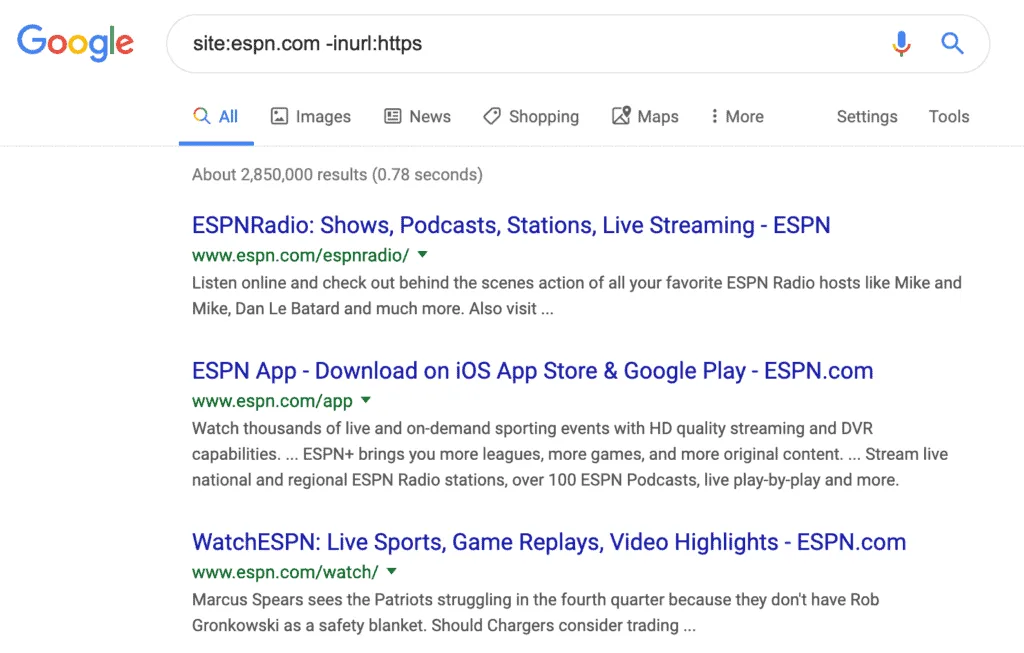
Task: Open the Shopping tab
Action: click(x=531, y=117)
